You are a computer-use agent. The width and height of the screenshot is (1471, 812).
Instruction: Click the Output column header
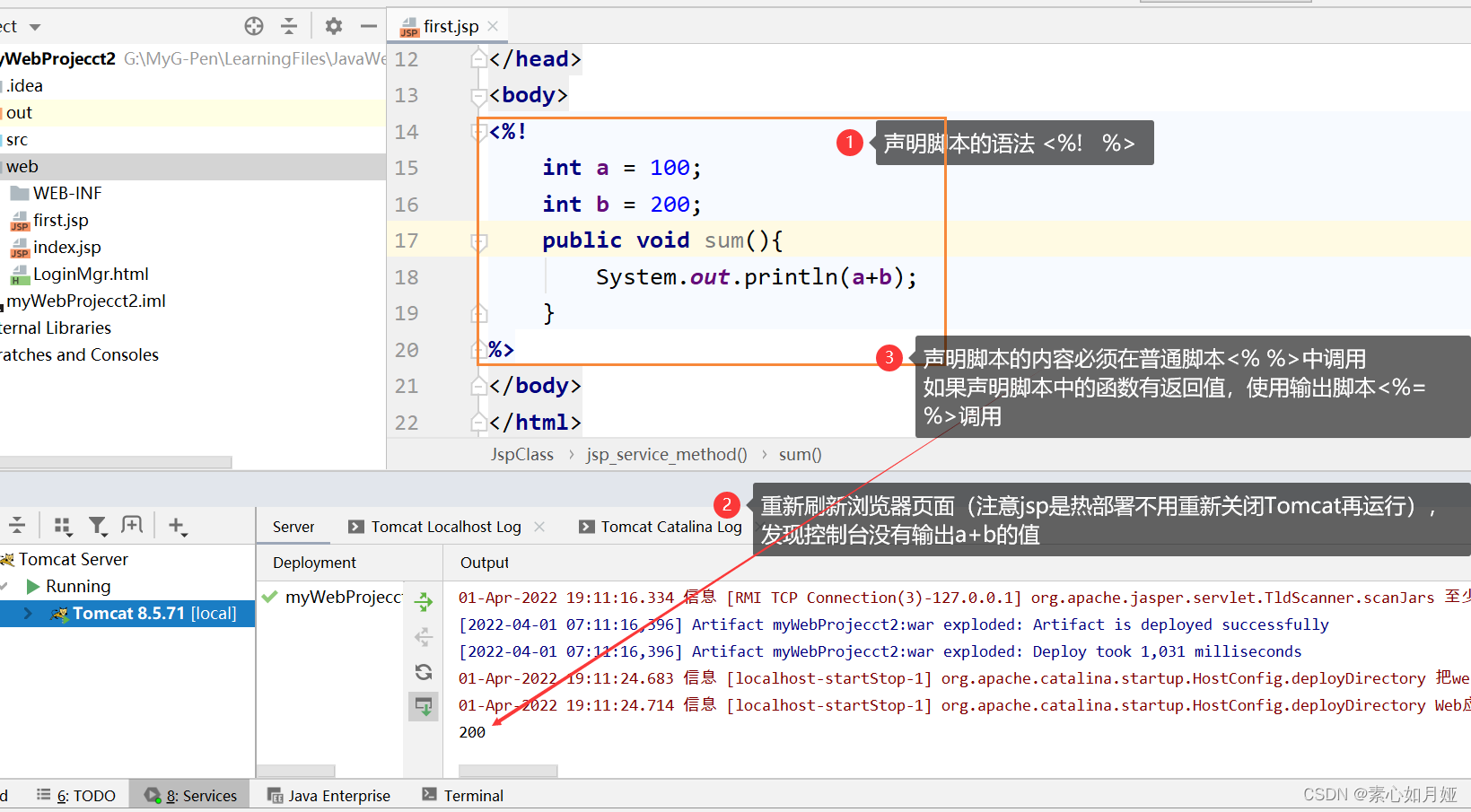(x=485, y=563)
